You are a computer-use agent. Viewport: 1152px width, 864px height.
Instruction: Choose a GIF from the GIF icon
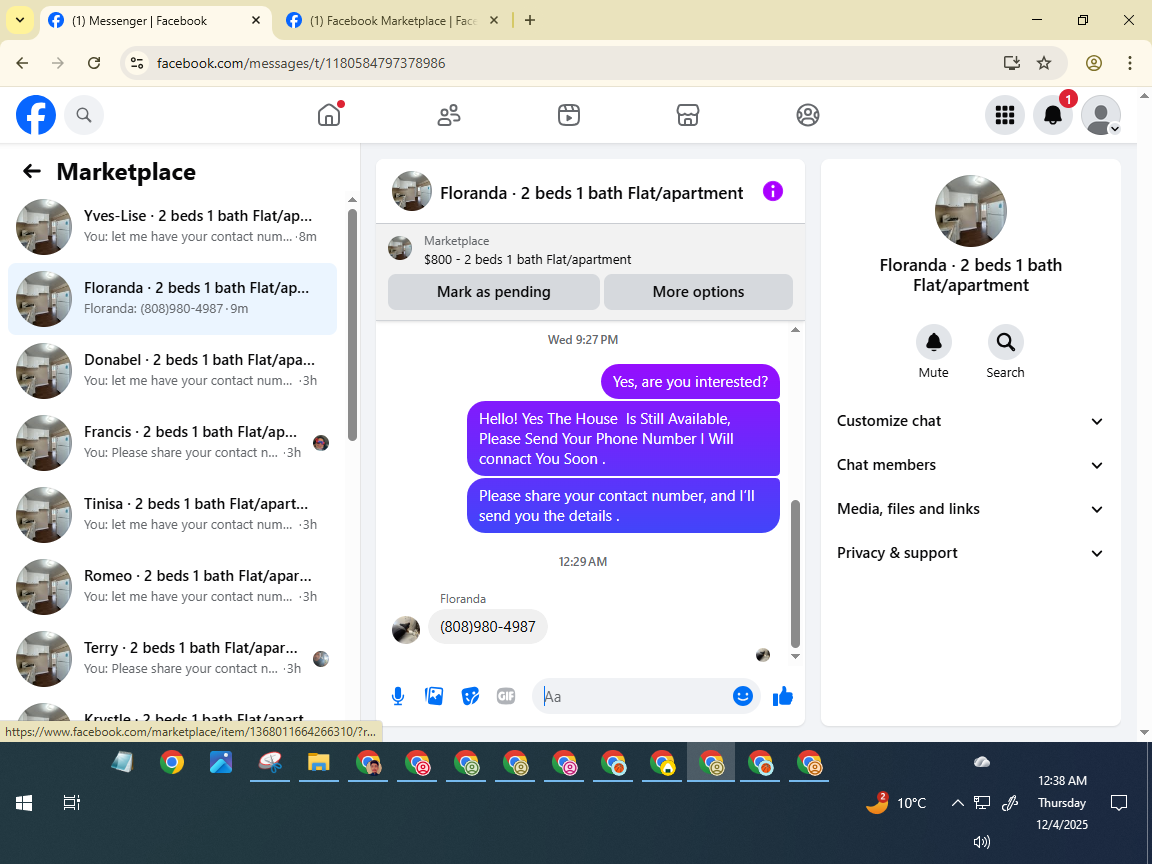pyautogui.click(x=506, y=696)
